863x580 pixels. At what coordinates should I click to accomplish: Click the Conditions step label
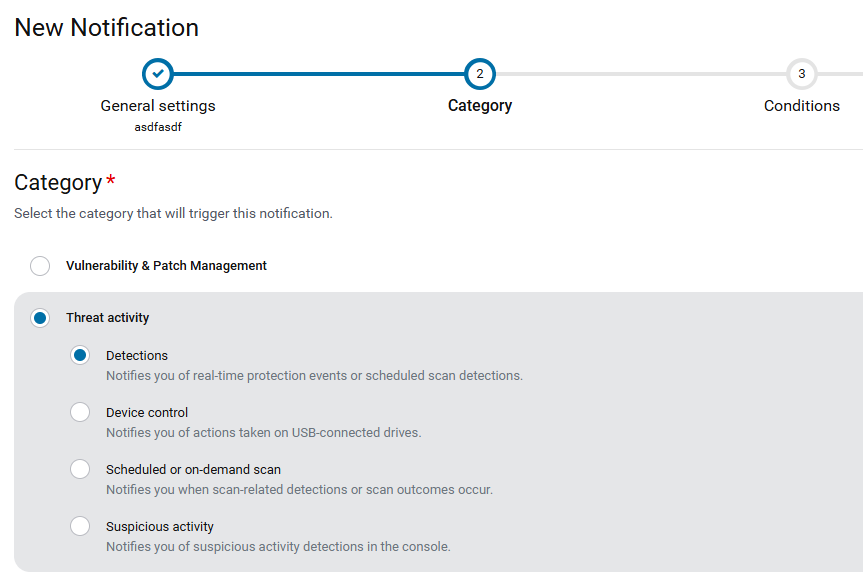point(802,106)
